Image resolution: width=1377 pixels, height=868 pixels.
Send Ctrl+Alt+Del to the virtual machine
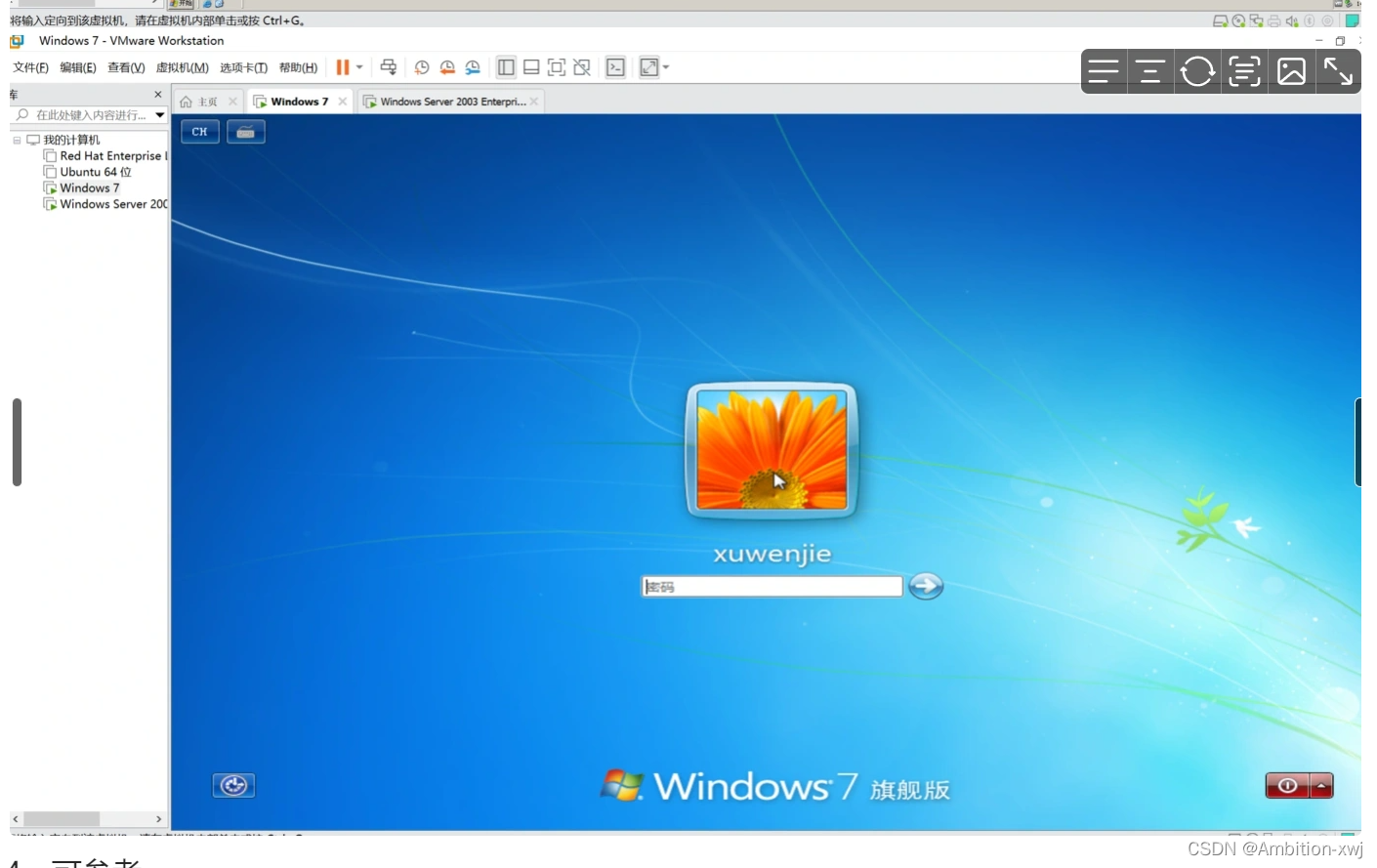(389, 67)
